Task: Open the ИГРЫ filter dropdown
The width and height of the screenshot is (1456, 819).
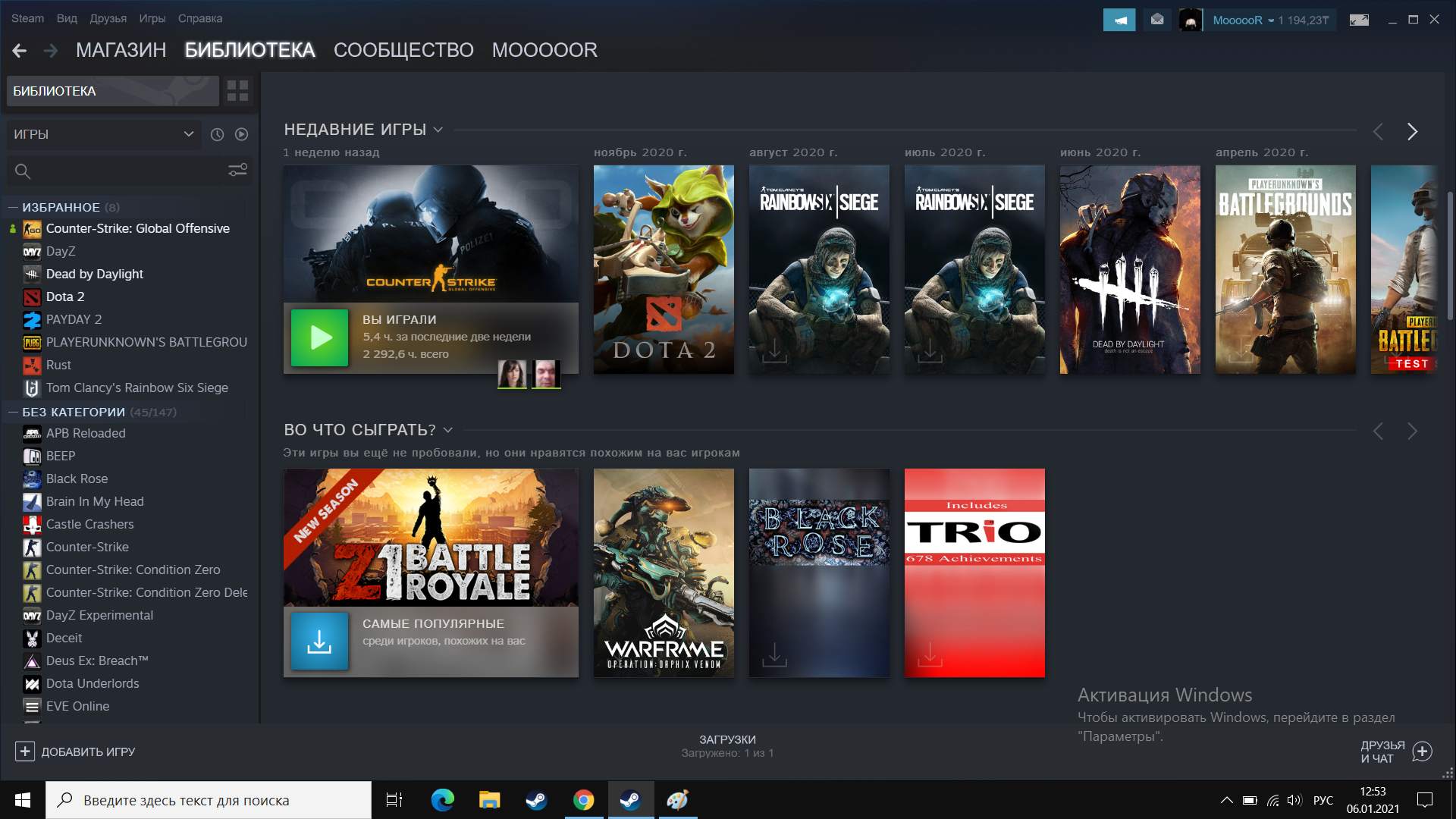Action: point(104,134)
